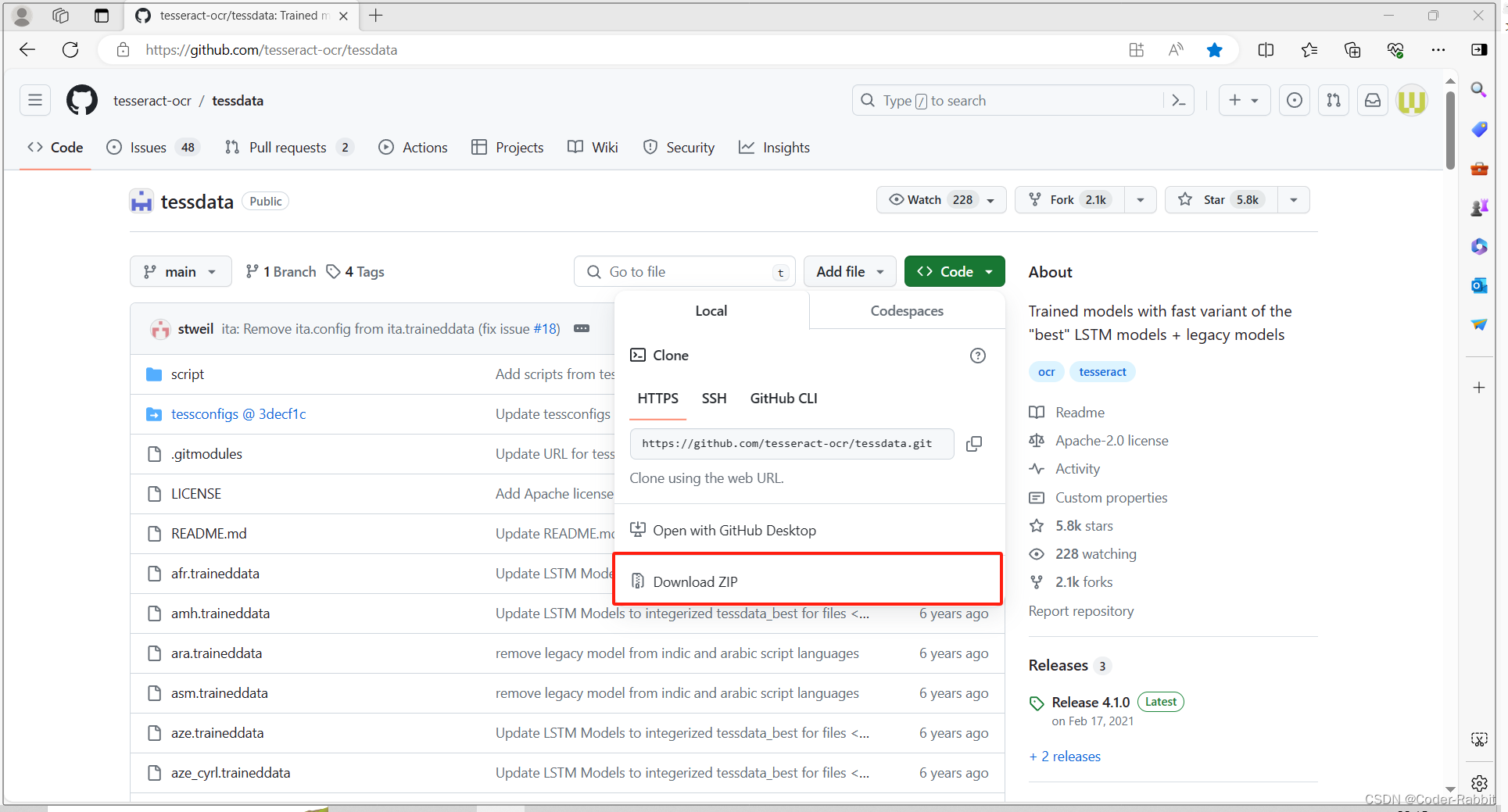Screen dimensions: 1508x812
Task: Click the + 2 releases link
Action: pyautogui.click(x=1065, y=757)
